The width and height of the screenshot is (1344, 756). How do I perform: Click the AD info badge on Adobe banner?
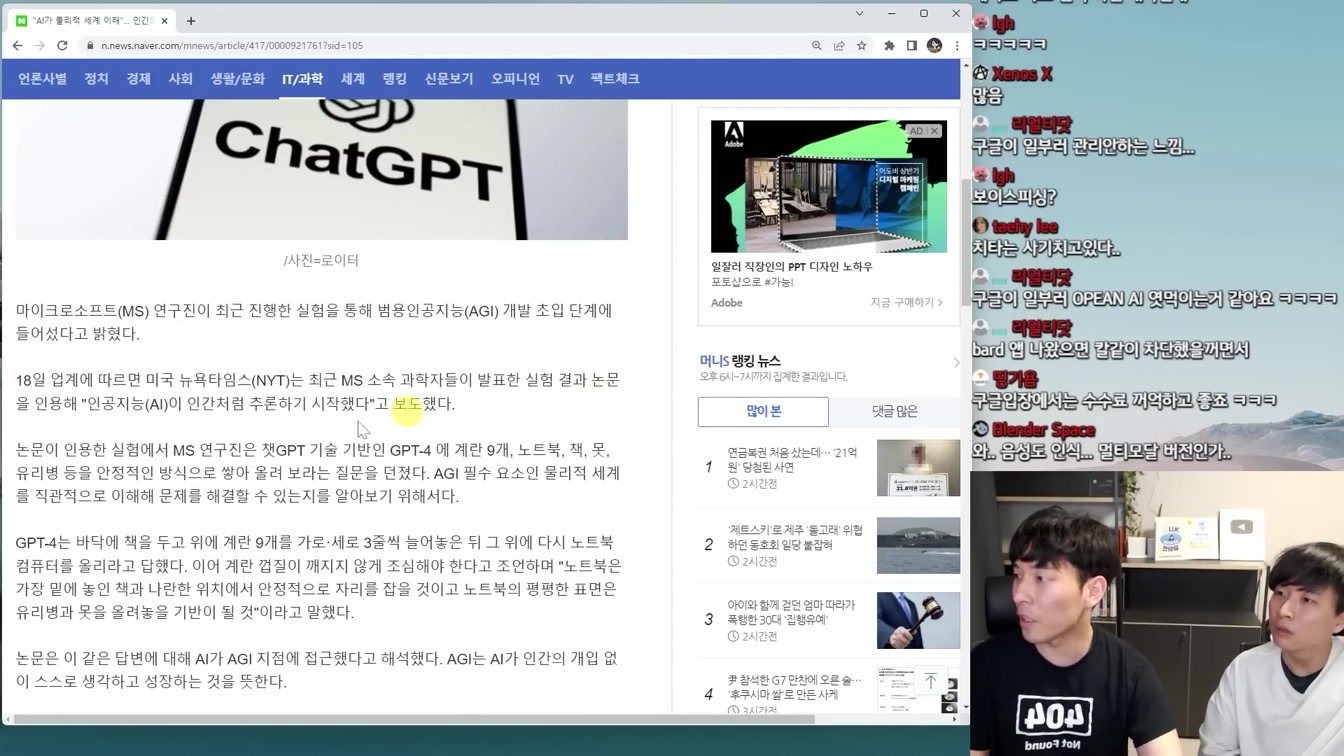[916, 131]
